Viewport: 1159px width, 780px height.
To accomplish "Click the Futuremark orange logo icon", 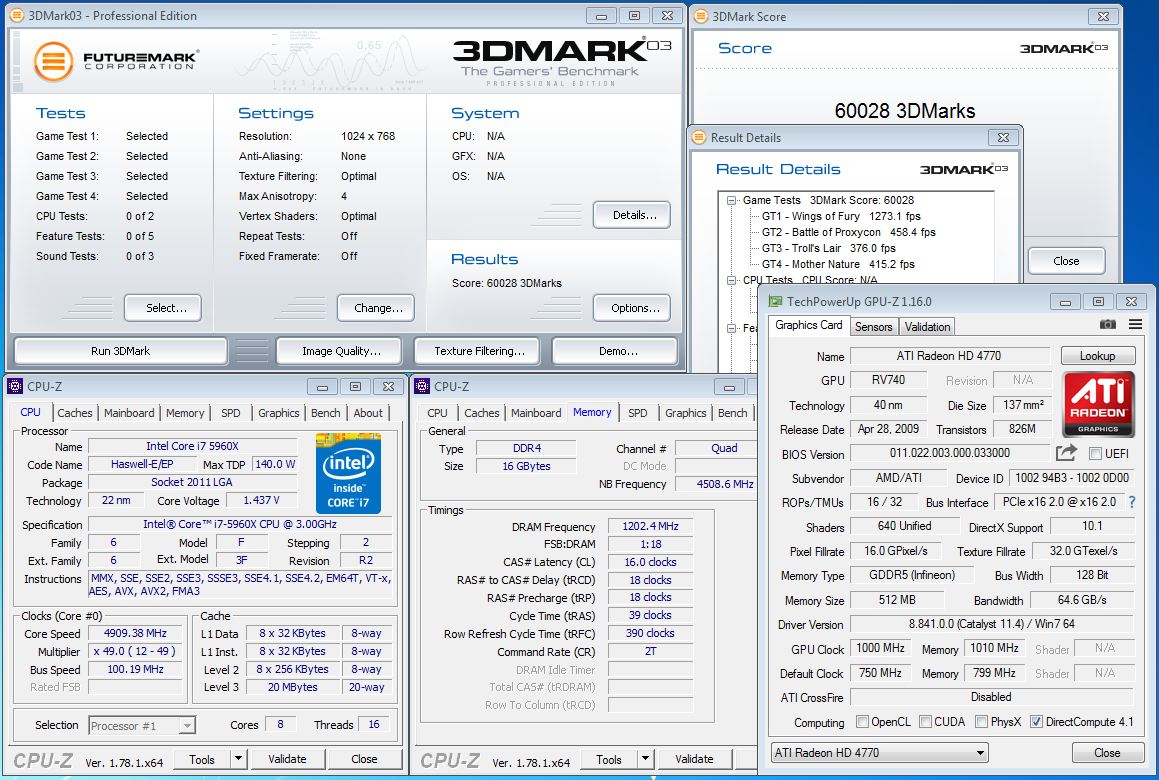I will (53, 61).
